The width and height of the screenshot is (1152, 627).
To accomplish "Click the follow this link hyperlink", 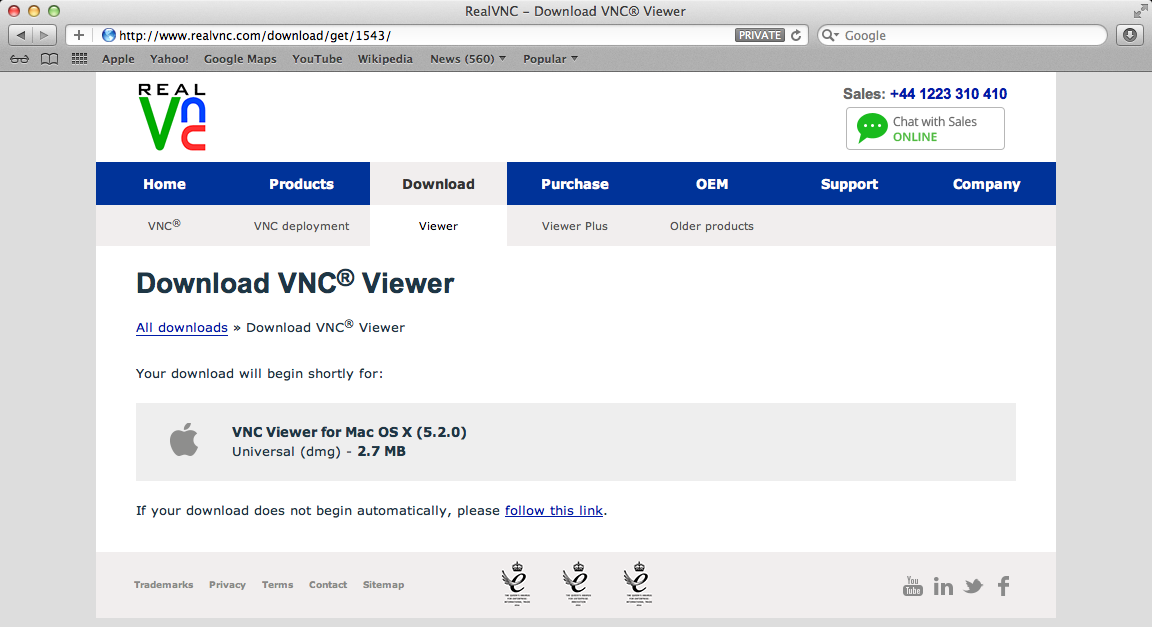I will coord(554,511).
